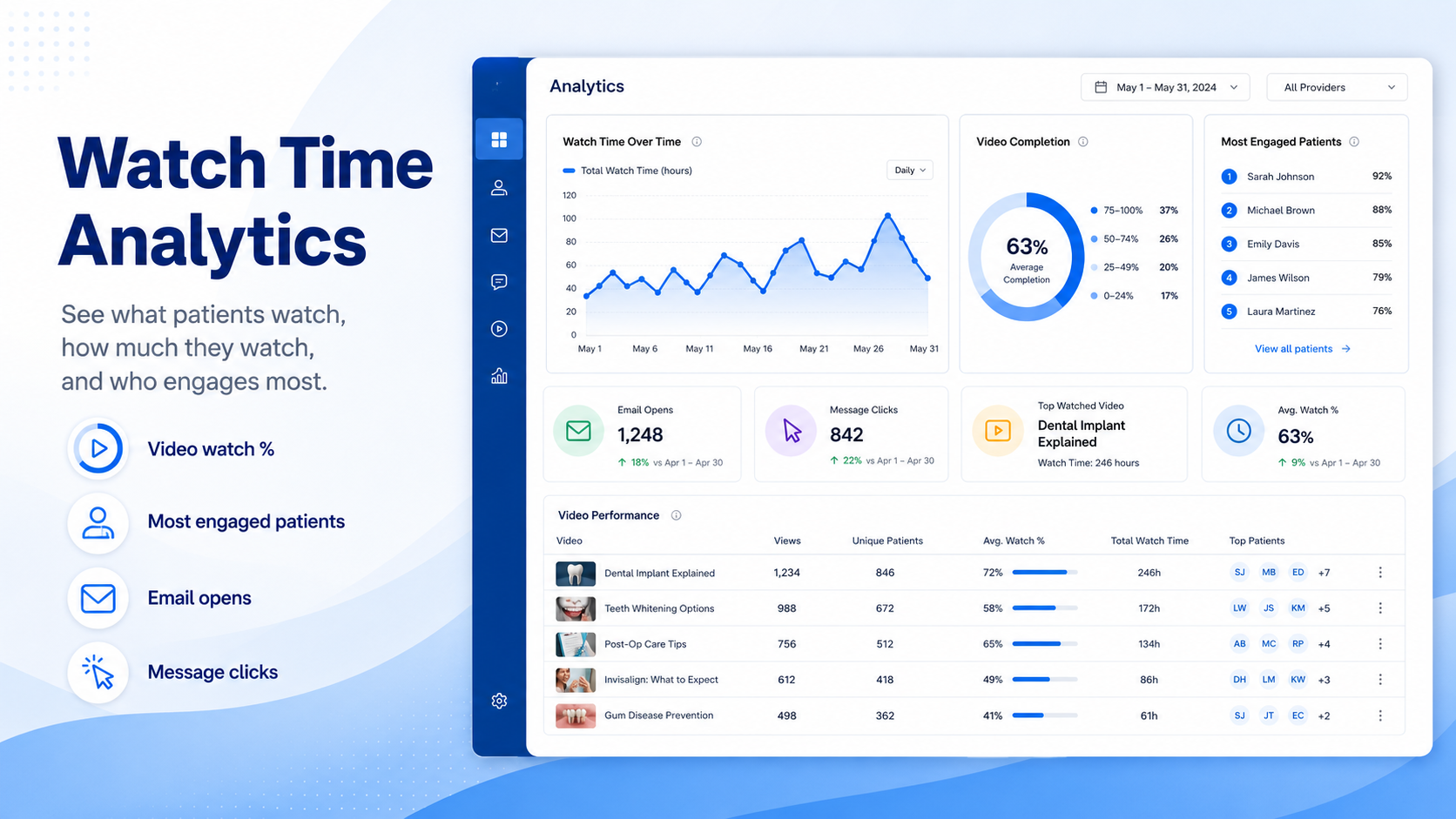The width and height of the screenshot is (1456, 819).
Task: Click the Email opens feature icon
Action: click(98, 598)
